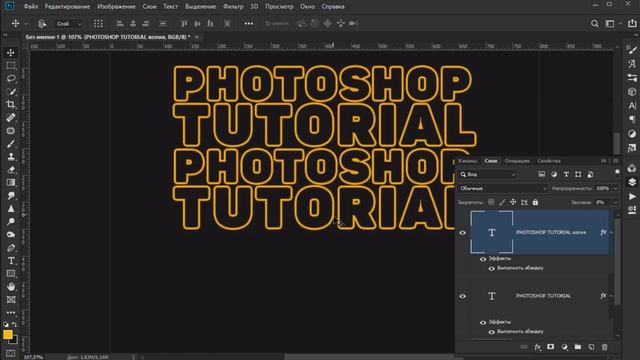Click the Layers panel vertical scrollbar
640x360 pixels.
click(x=617, y=261)
